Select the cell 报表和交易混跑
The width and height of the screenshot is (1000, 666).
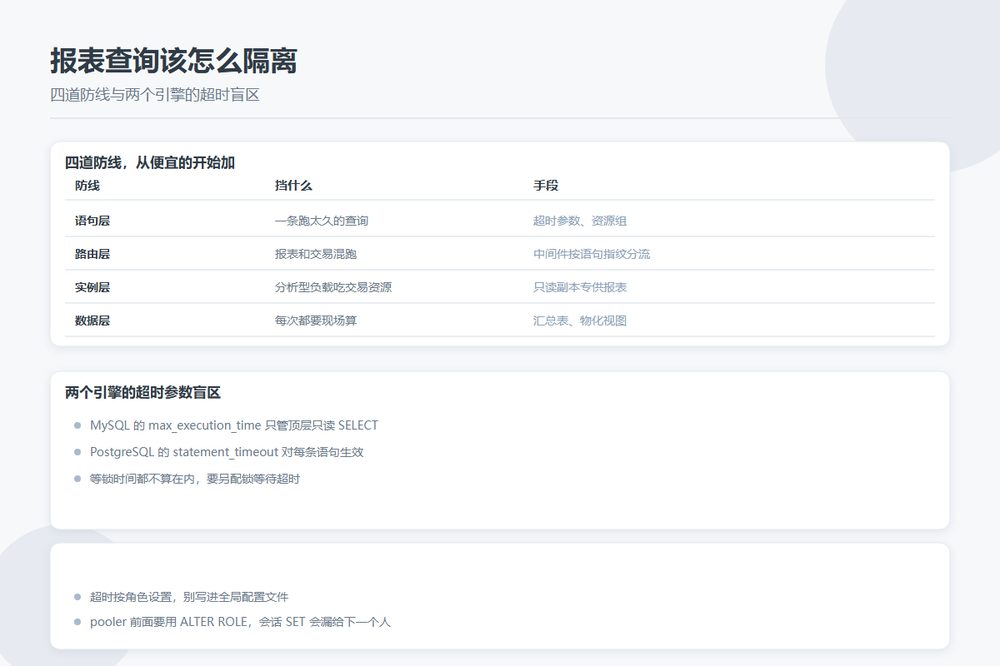point(316,254)
